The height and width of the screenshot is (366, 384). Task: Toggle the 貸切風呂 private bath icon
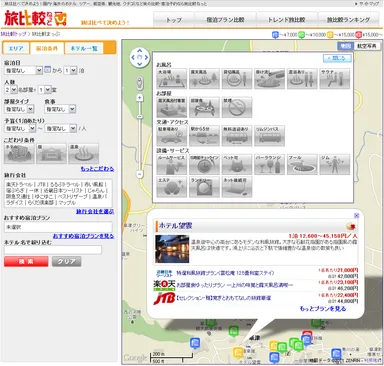coord(237,79)
